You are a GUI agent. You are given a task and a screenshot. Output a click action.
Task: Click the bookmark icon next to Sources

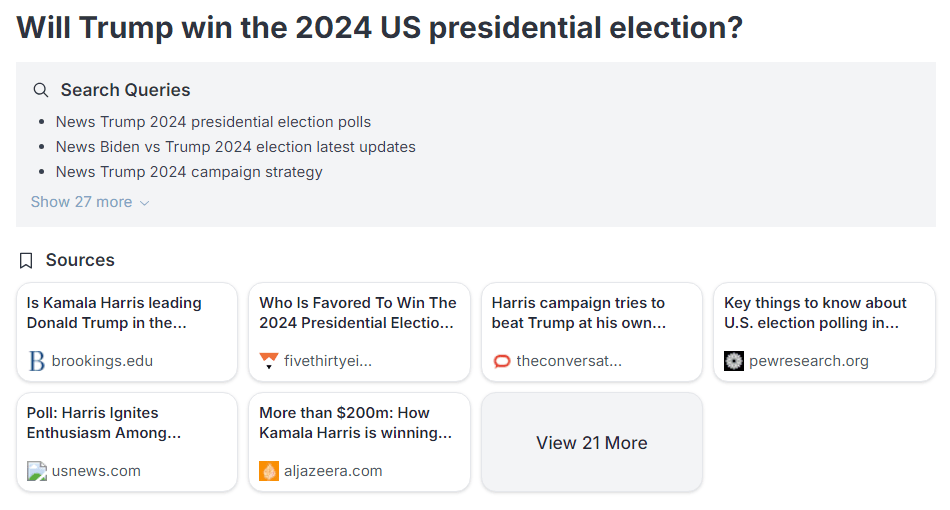click(27, 260)
